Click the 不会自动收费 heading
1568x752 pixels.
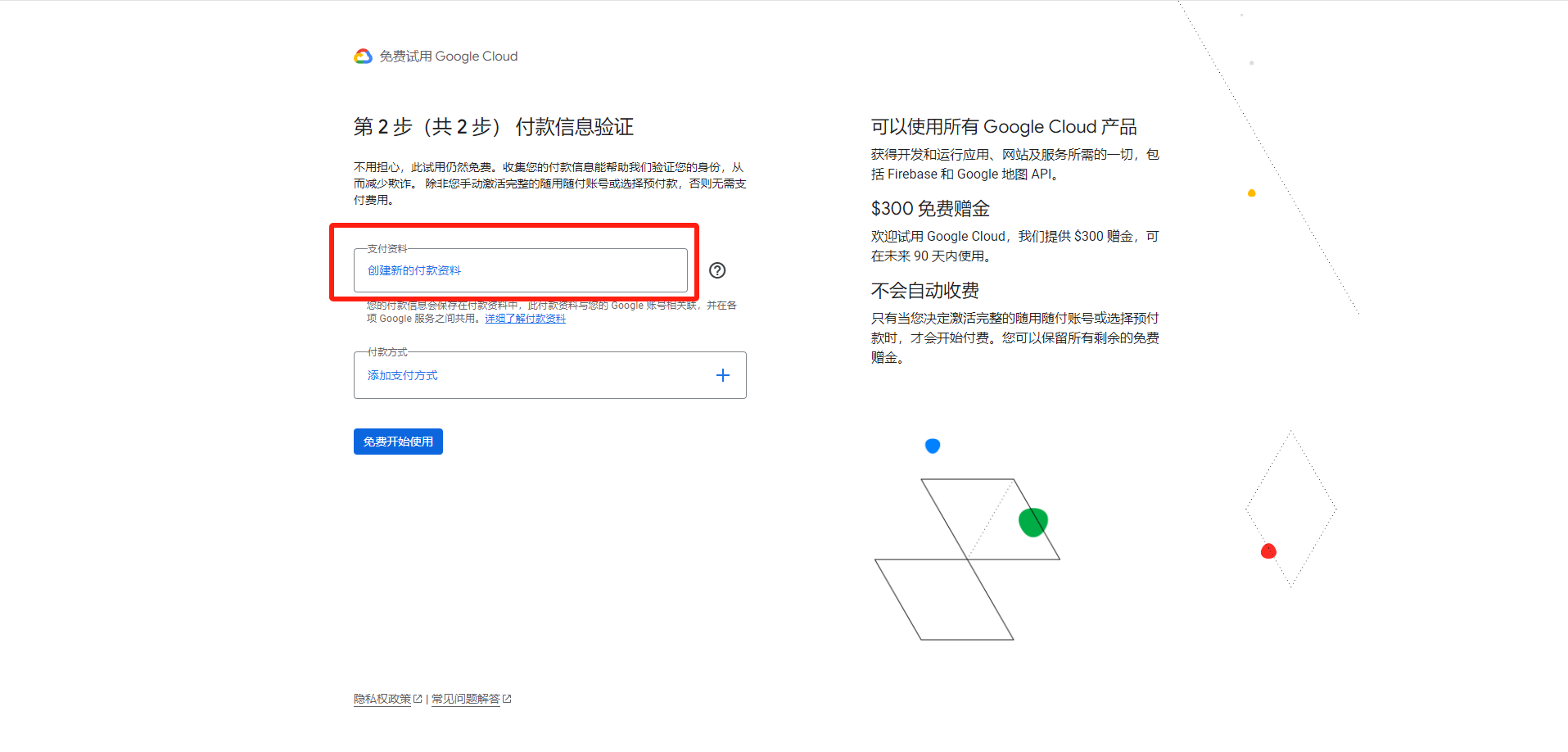click(x=925, y=291)
